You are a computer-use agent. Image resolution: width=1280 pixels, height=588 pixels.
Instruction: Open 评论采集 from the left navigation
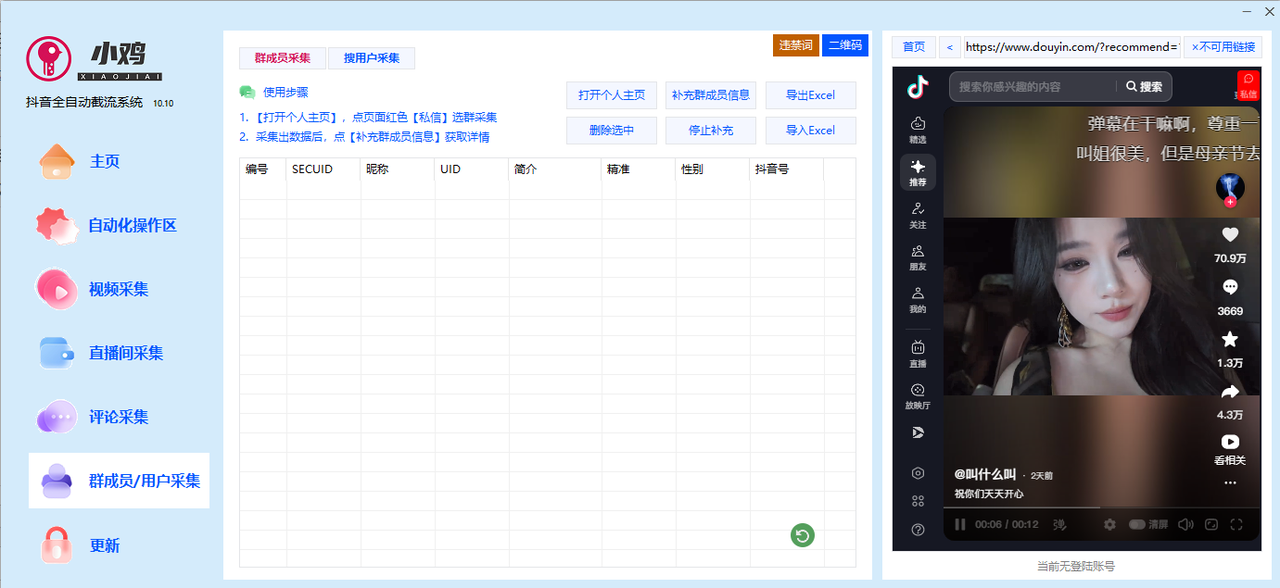[x=117, y=416]
